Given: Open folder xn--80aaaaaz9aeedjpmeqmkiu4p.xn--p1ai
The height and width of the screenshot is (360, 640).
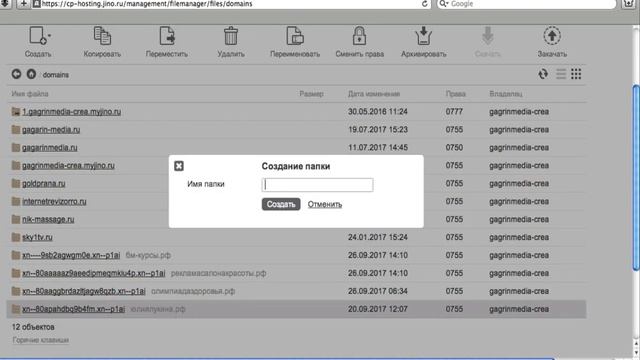Looking at the screenshot, I should click(x=93, y=273).
